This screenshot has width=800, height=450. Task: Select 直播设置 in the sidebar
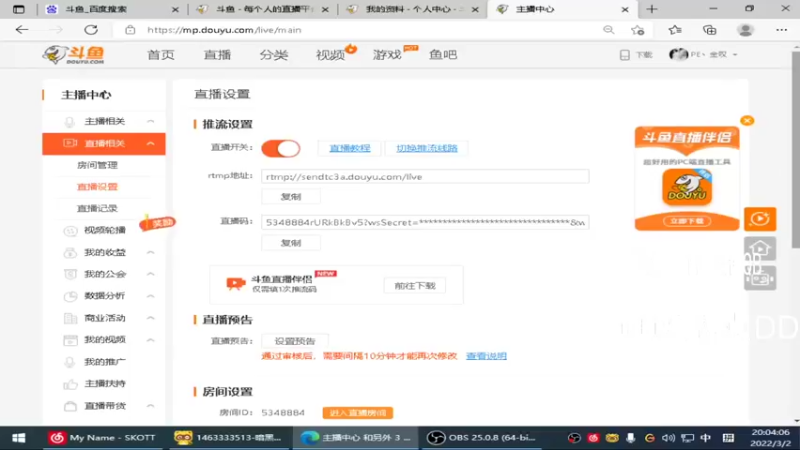point(97,187)
